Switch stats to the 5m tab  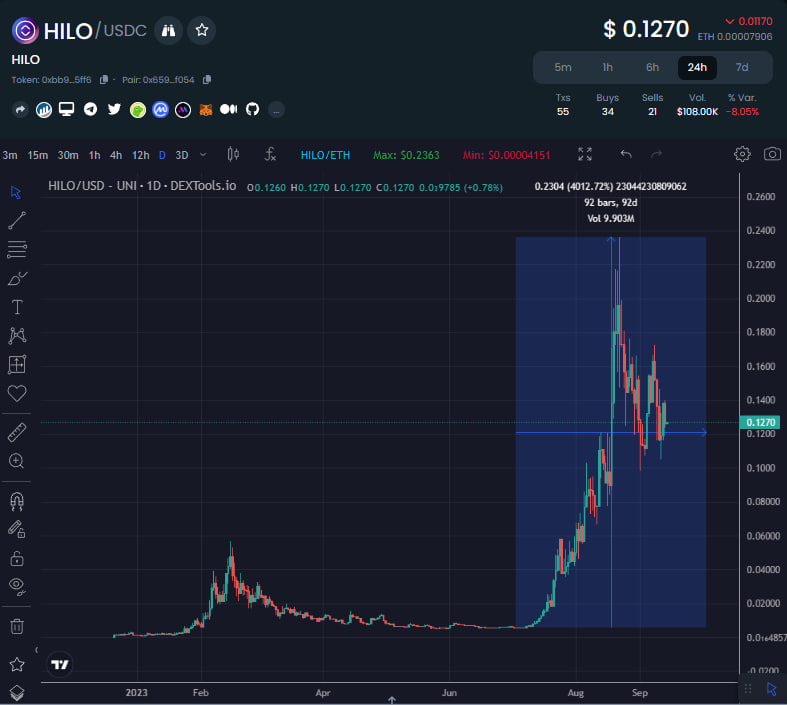(563, 67)
